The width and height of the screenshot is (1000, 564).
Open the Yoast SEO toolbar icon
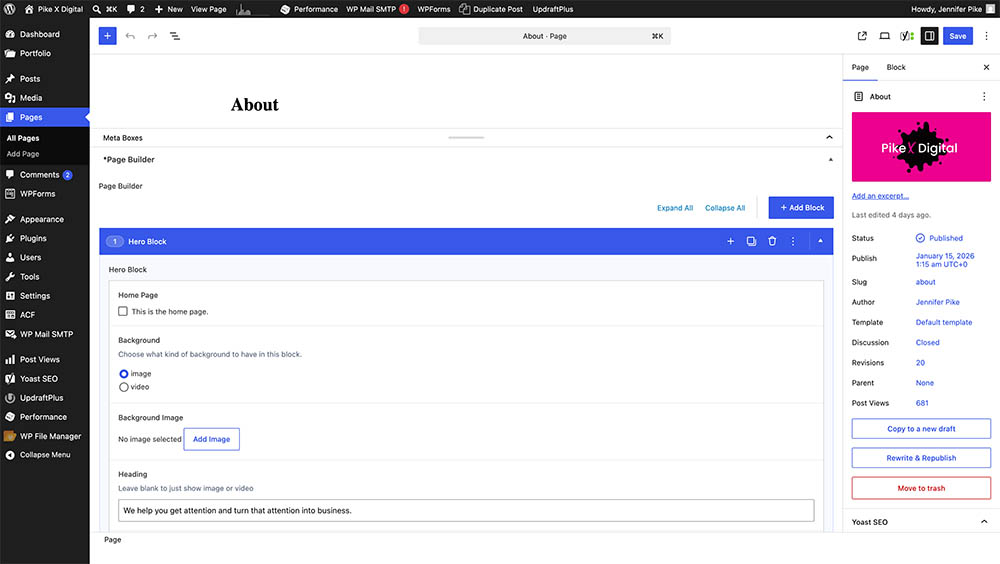[906, 36]
